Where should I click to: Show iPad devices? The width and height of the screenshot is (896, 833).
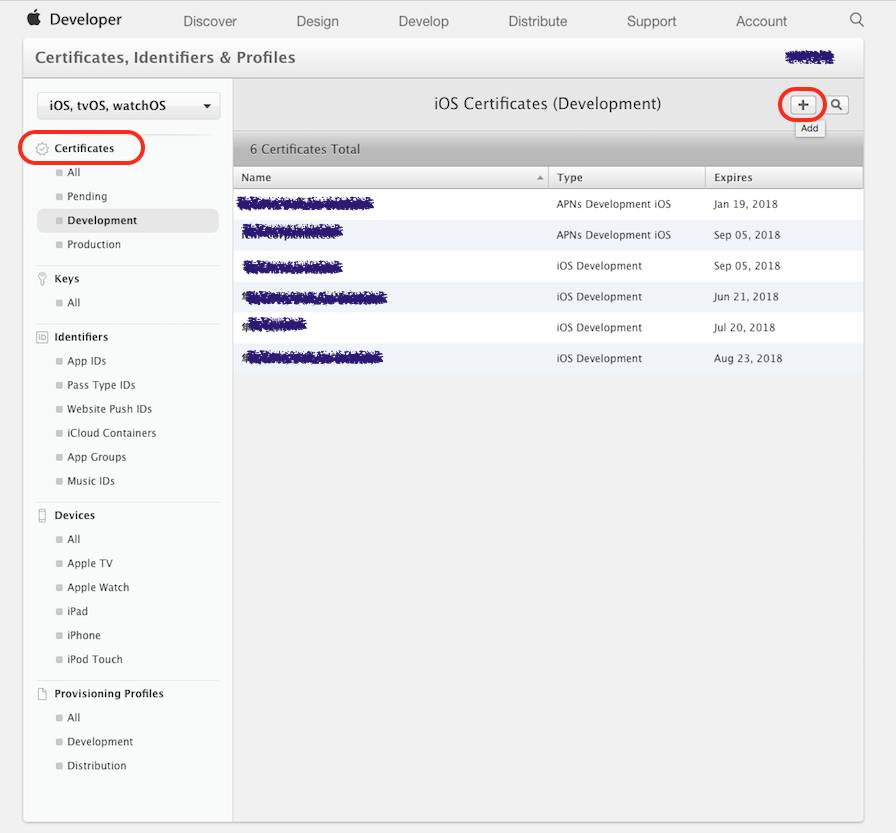[x=77, y=611]
